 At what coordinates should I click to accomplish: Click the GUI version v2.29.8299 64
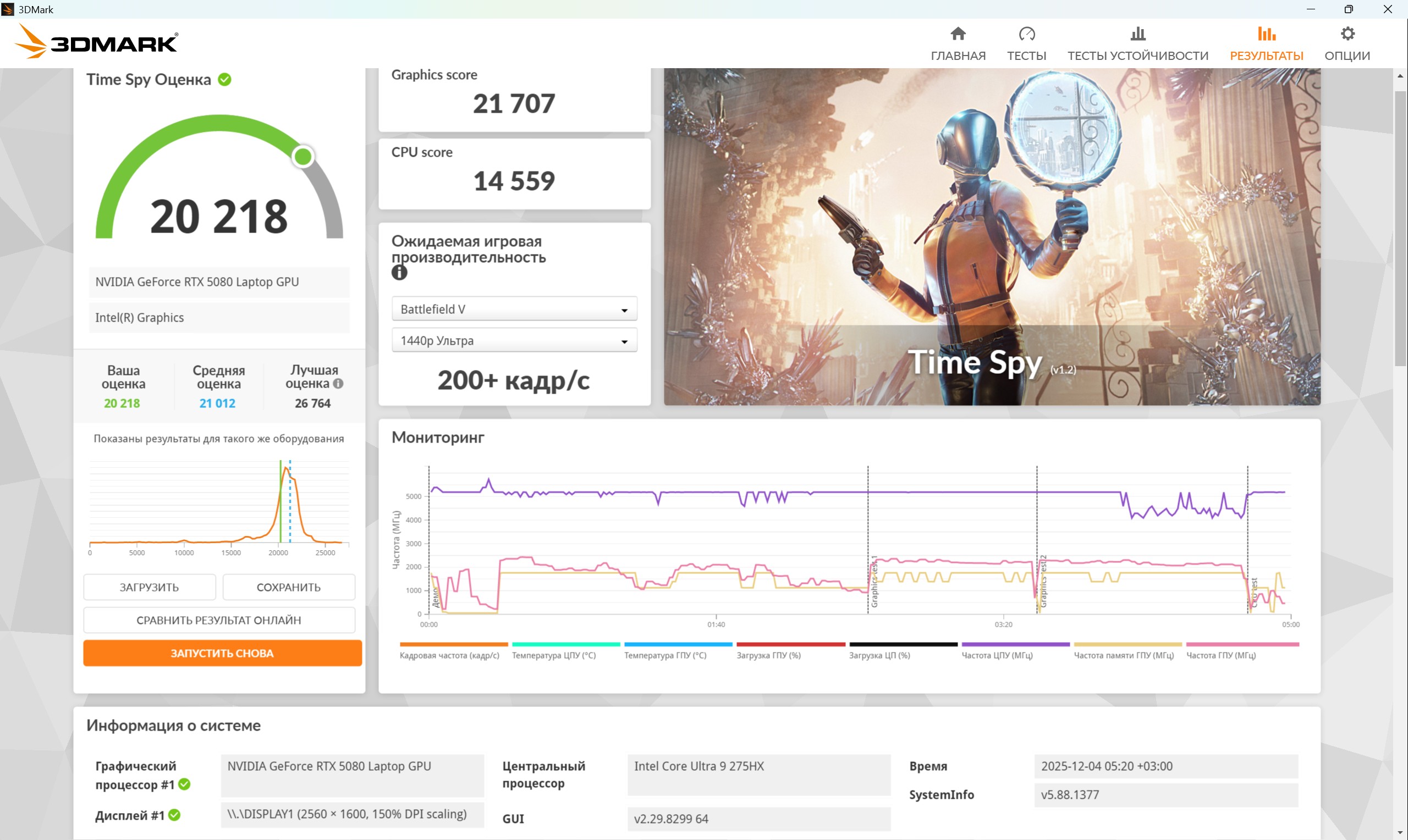point(758,819)
